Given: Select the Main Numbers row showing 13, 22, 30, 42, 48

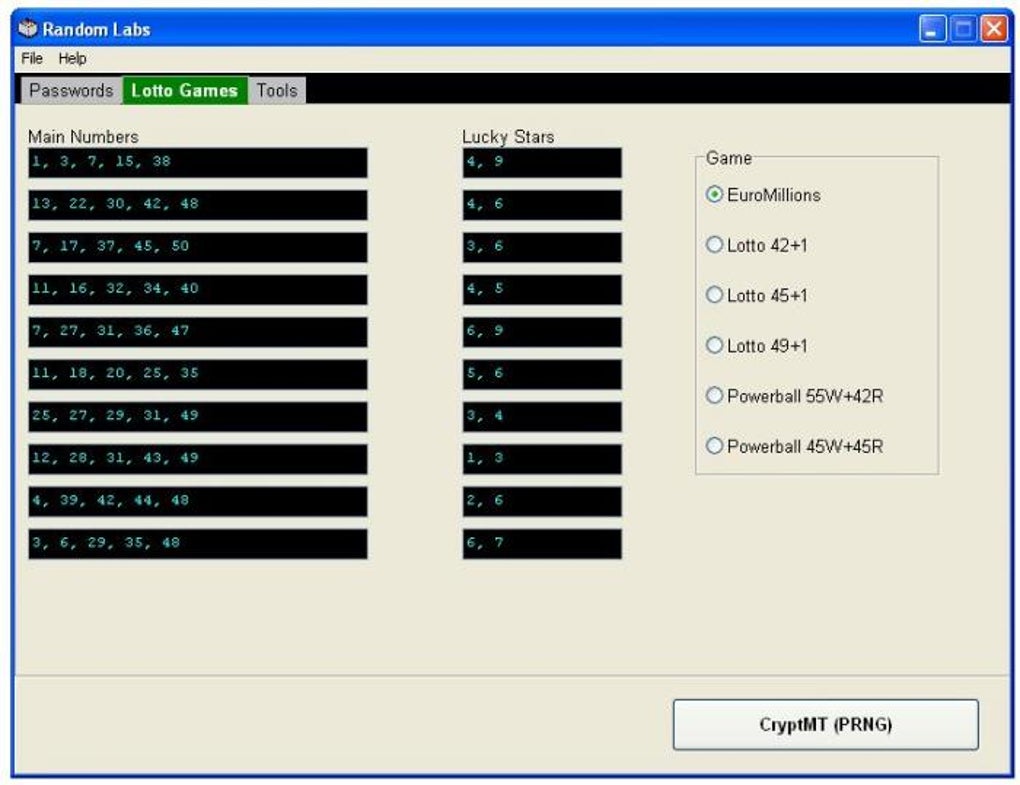Looking at the screenshot, I should tap(195, 204).
